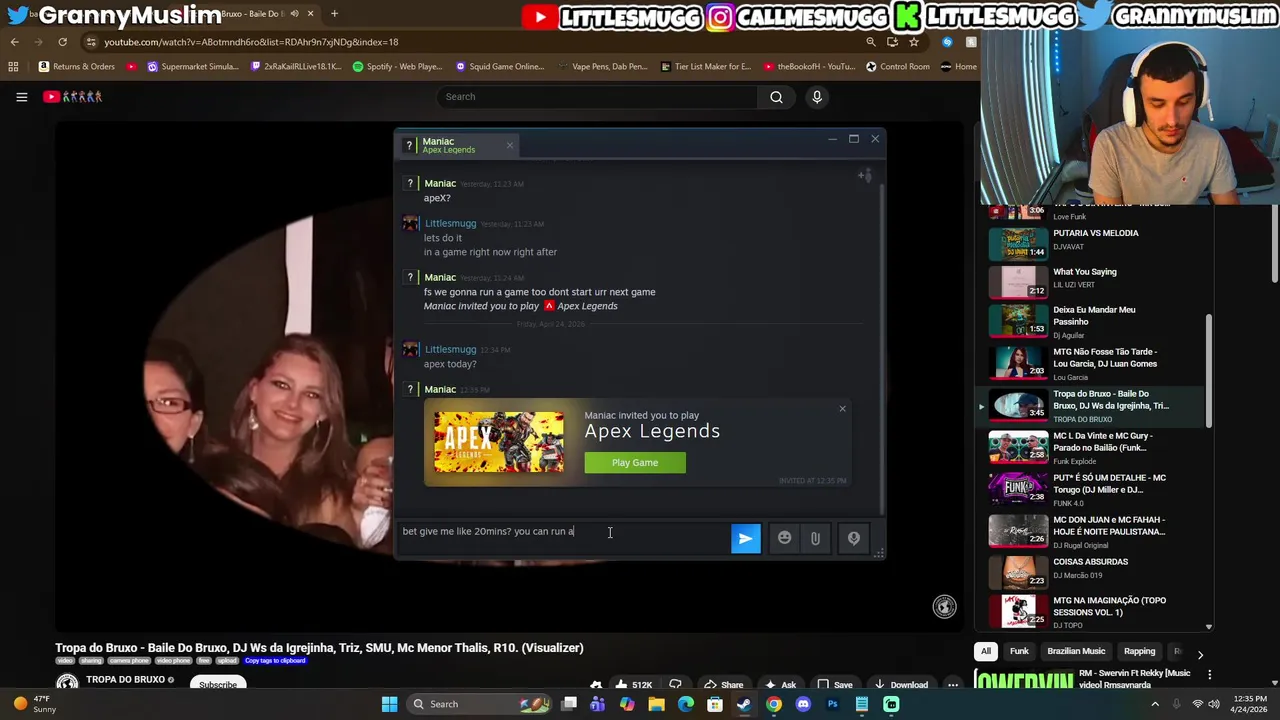
Task: Show hidden system tray icons
Action: 1155,704
